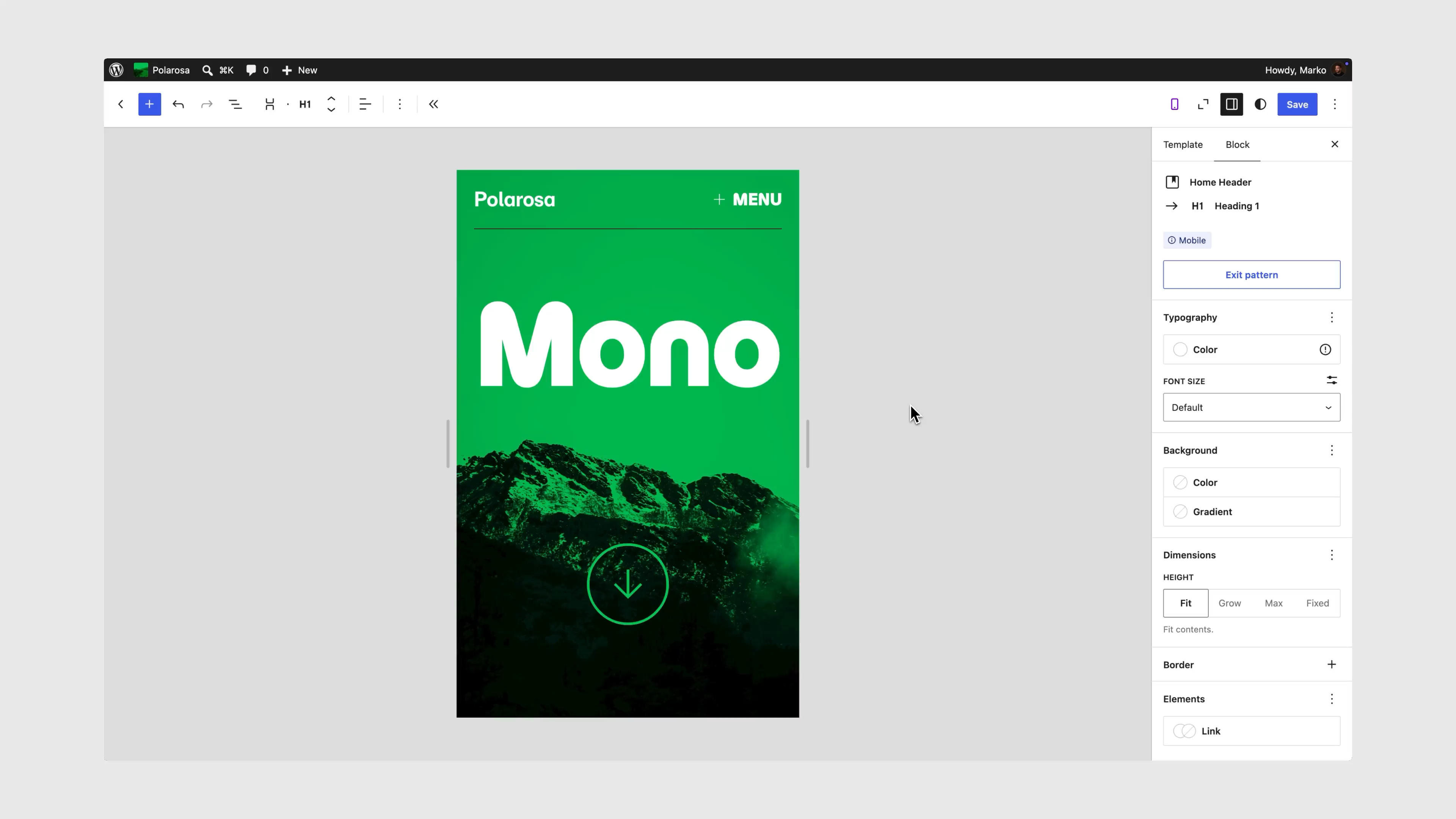1456x819 pixels.
Task: Open the Howdy, Marko account menu
Action: pyautogui.click(x=1304, y=70)
